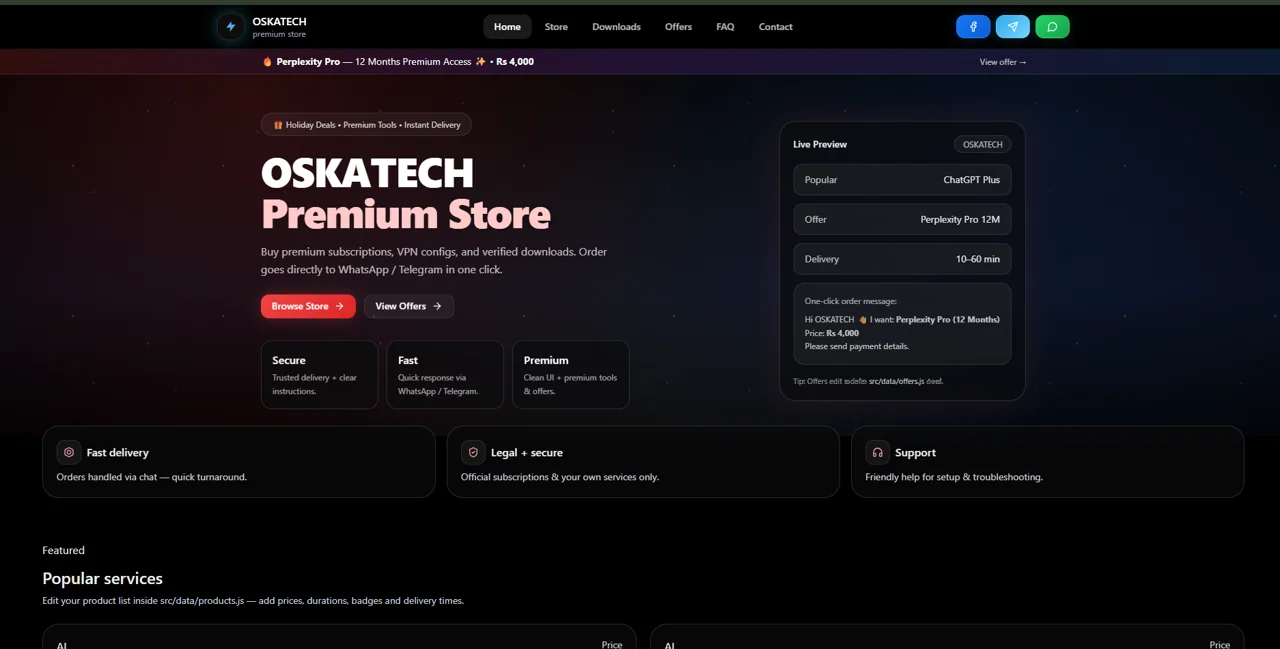Click the Buy premium subscriptions description paragraph
Viewport: 1280px width, 649px height.
[434, 260]
